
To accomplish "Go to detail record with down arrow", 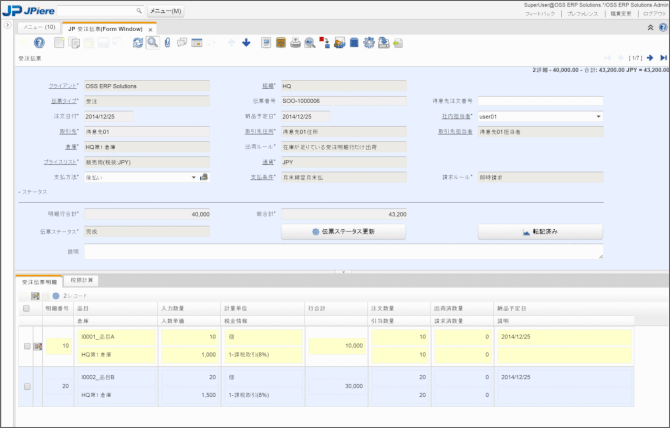I will click(x=246, y=43).
